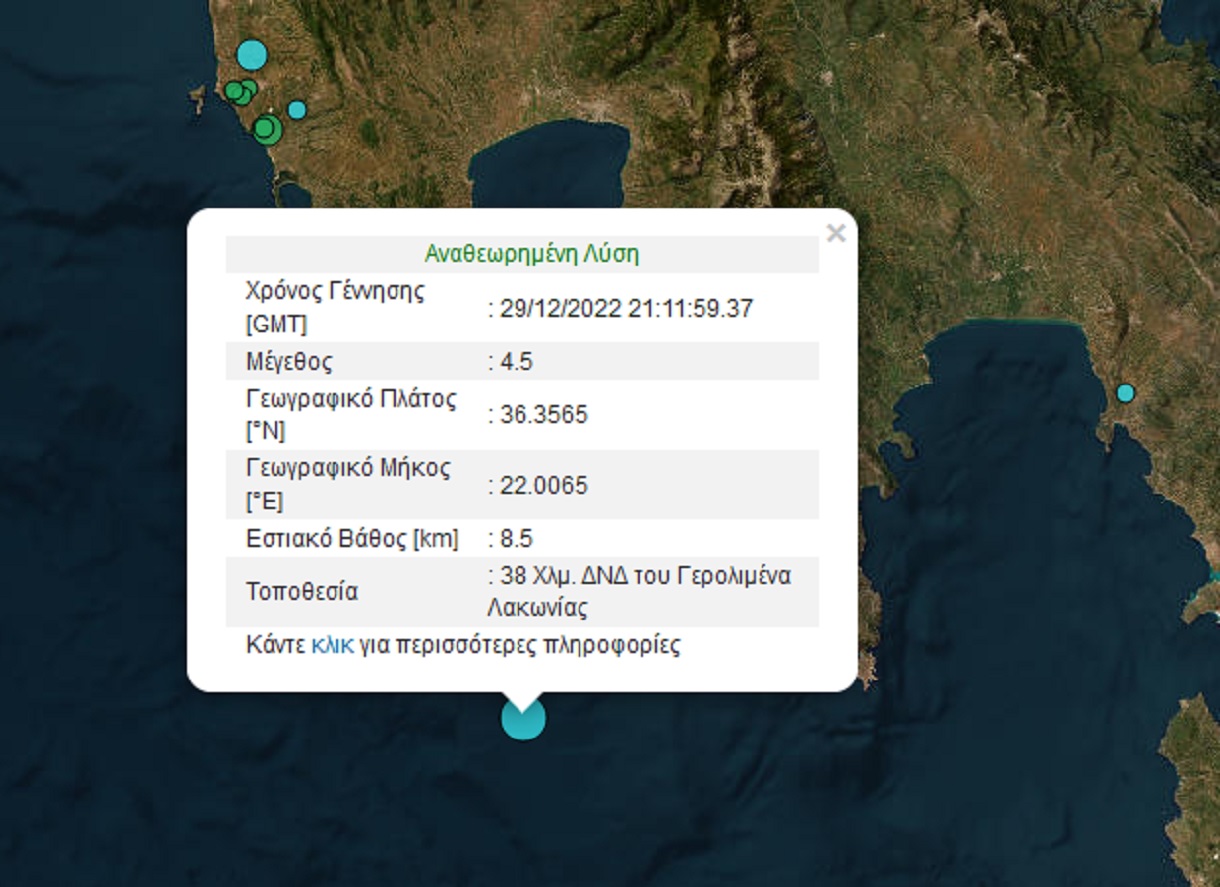Click the 'Εστιακό Βάθος [km]' label
Image resolution: width=1220 pixels, height=887 pixels.
click(x=352, y=539)
